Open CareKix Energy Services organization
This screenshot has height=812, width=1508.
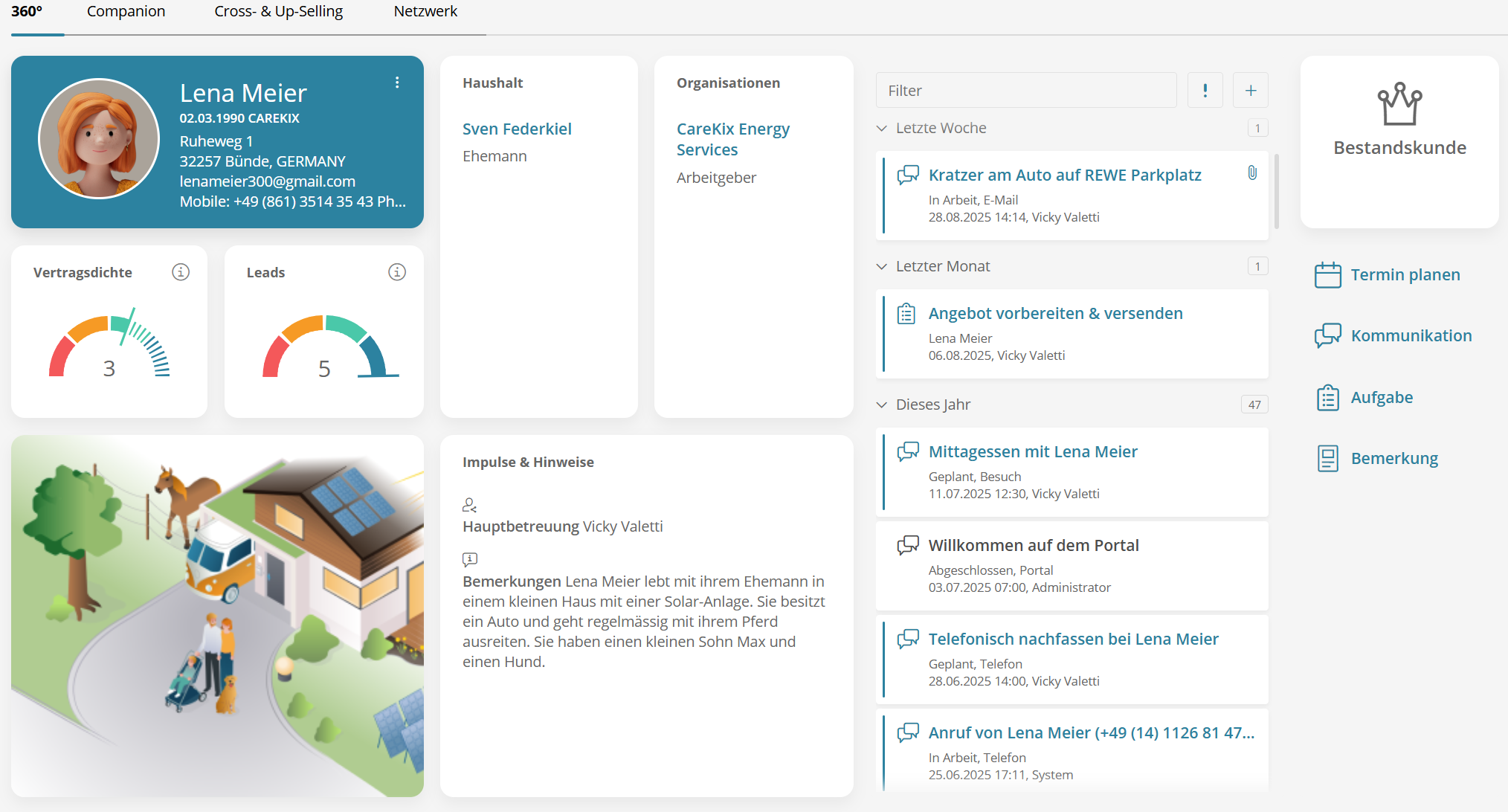pos(733,139)
